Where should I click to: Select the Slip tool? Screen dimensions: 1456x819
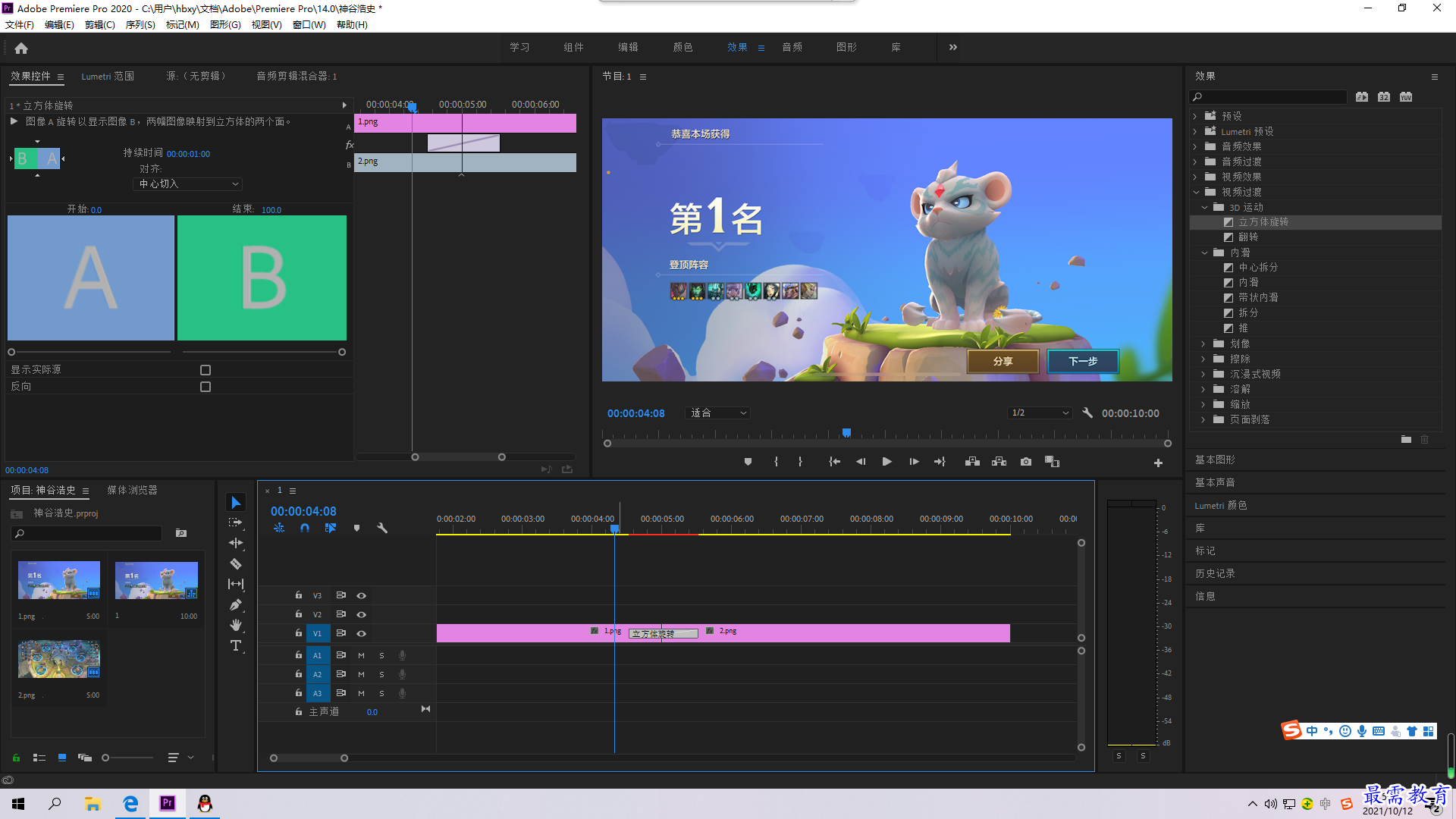[x=236, y=584]
